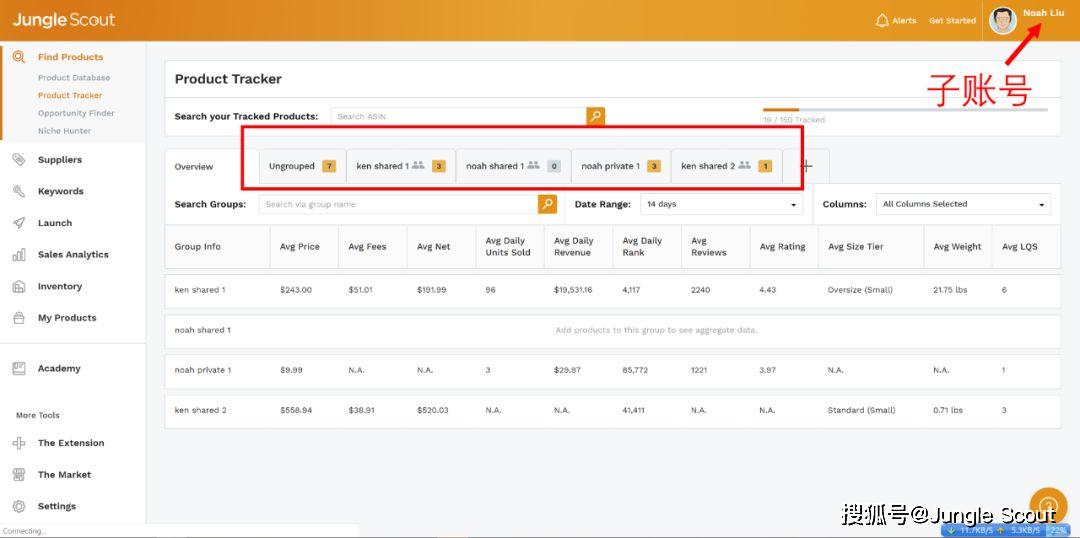Click the Settings gear icon
This screenshot has height=538, width=1080.
coord(19,506)
